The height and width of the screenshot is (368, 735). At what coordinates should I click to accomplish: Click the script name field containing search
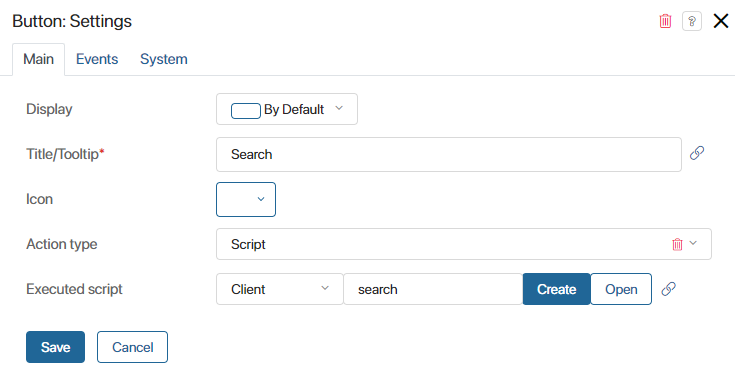coord(433,289)
